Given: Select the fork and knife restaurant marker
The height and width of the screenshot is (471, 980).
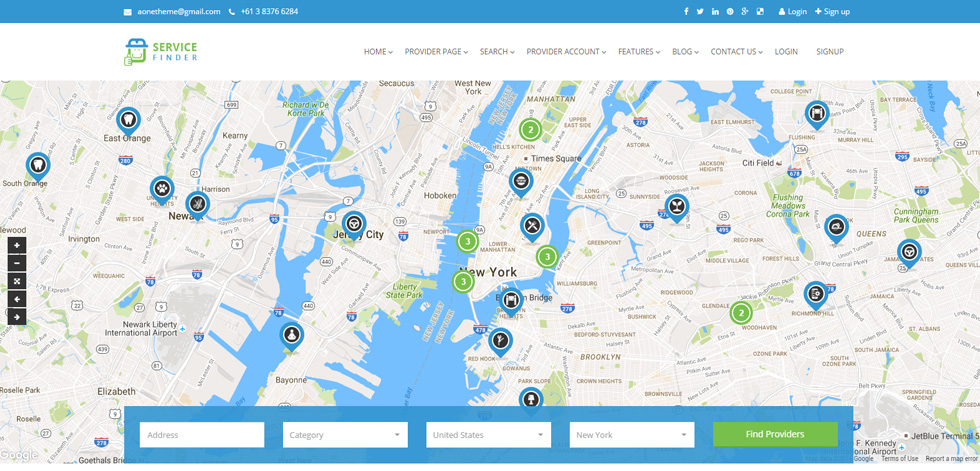Looking at the screenshot, I should [x=532, y=228].
